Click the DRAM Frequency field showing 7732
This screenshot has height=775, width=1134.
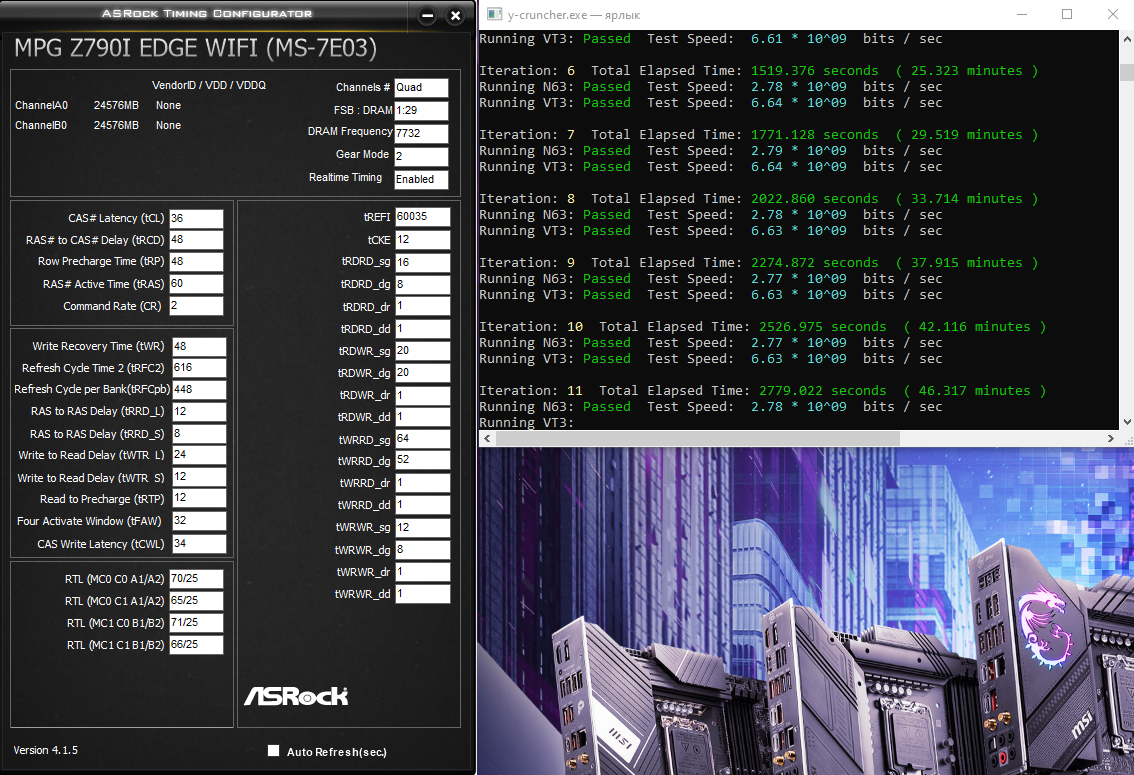(421, 134)
